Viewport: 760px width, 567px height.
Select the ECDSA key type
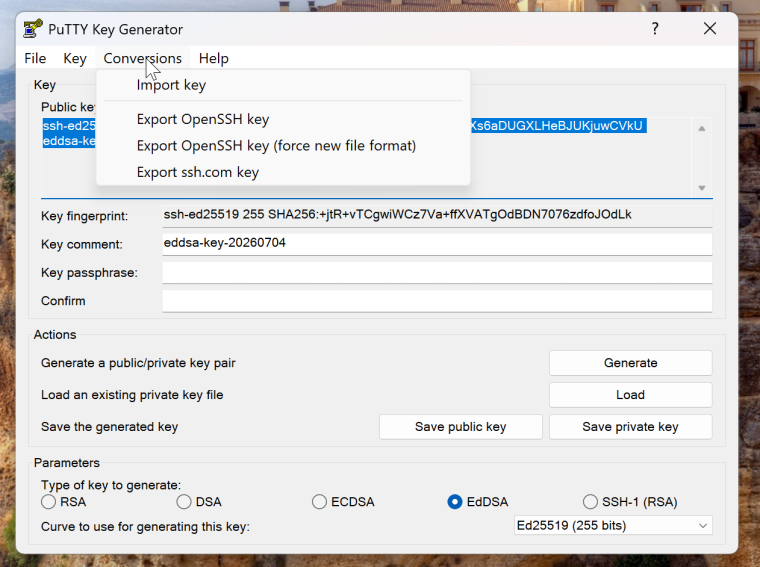tap(343, 502)
